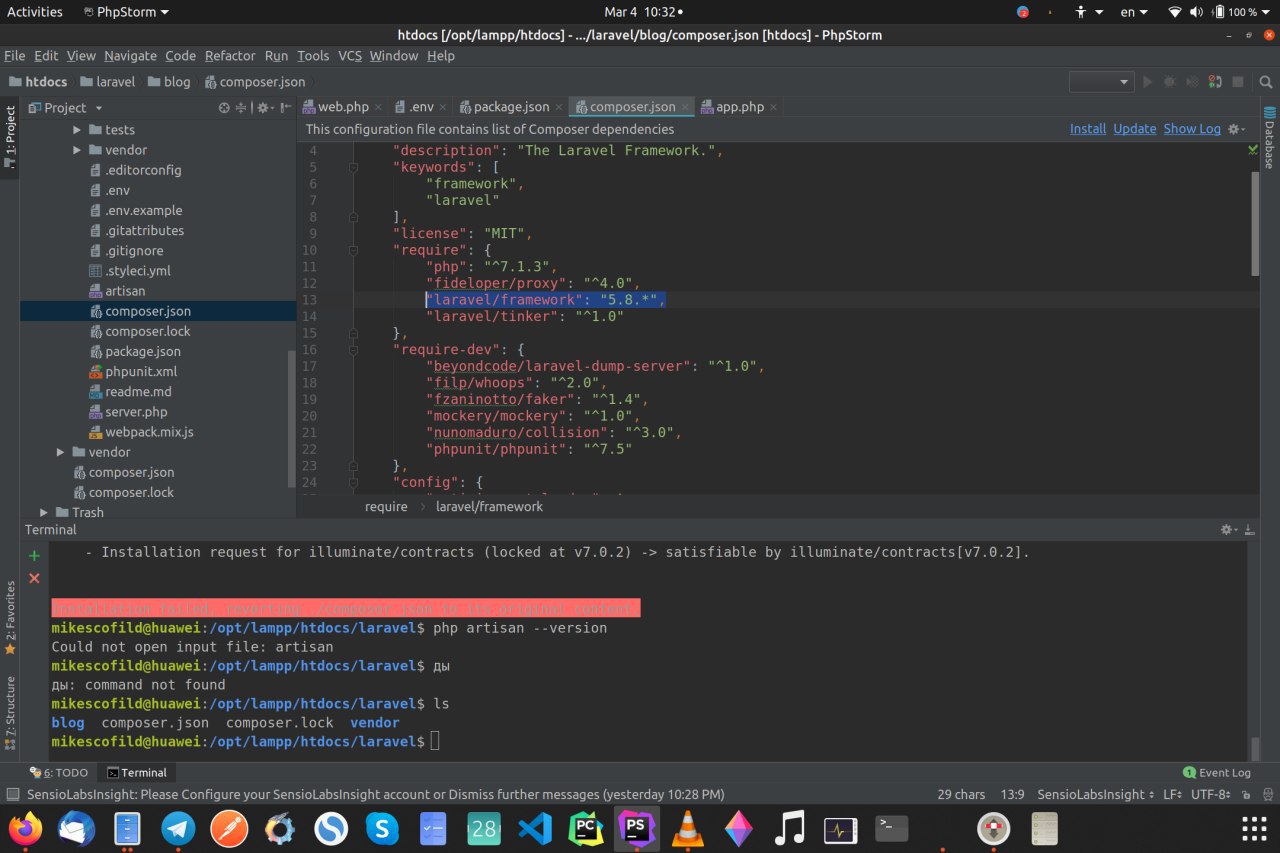Screen dimensions: 1280x853
Task: Click the Listen for PHP Debug Connections icon
Action: point(1215,82)
